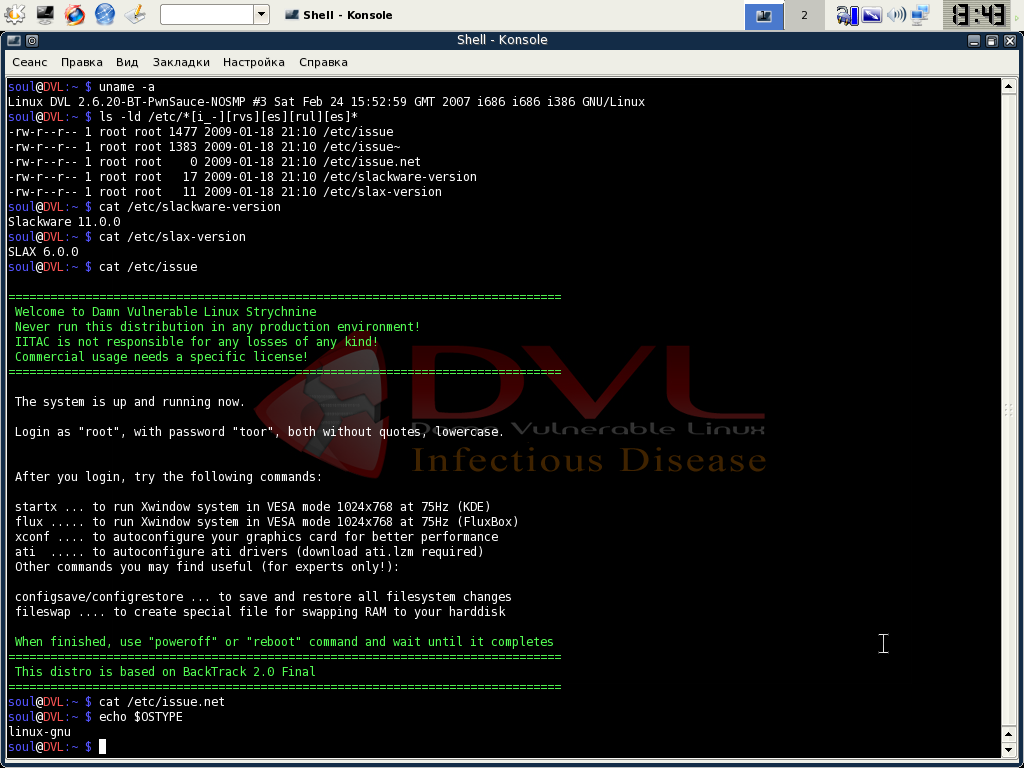Click the terminal scrollbar's scroll-down arrow
The width and height of the screenshot is (1024, 768).
1008,748
